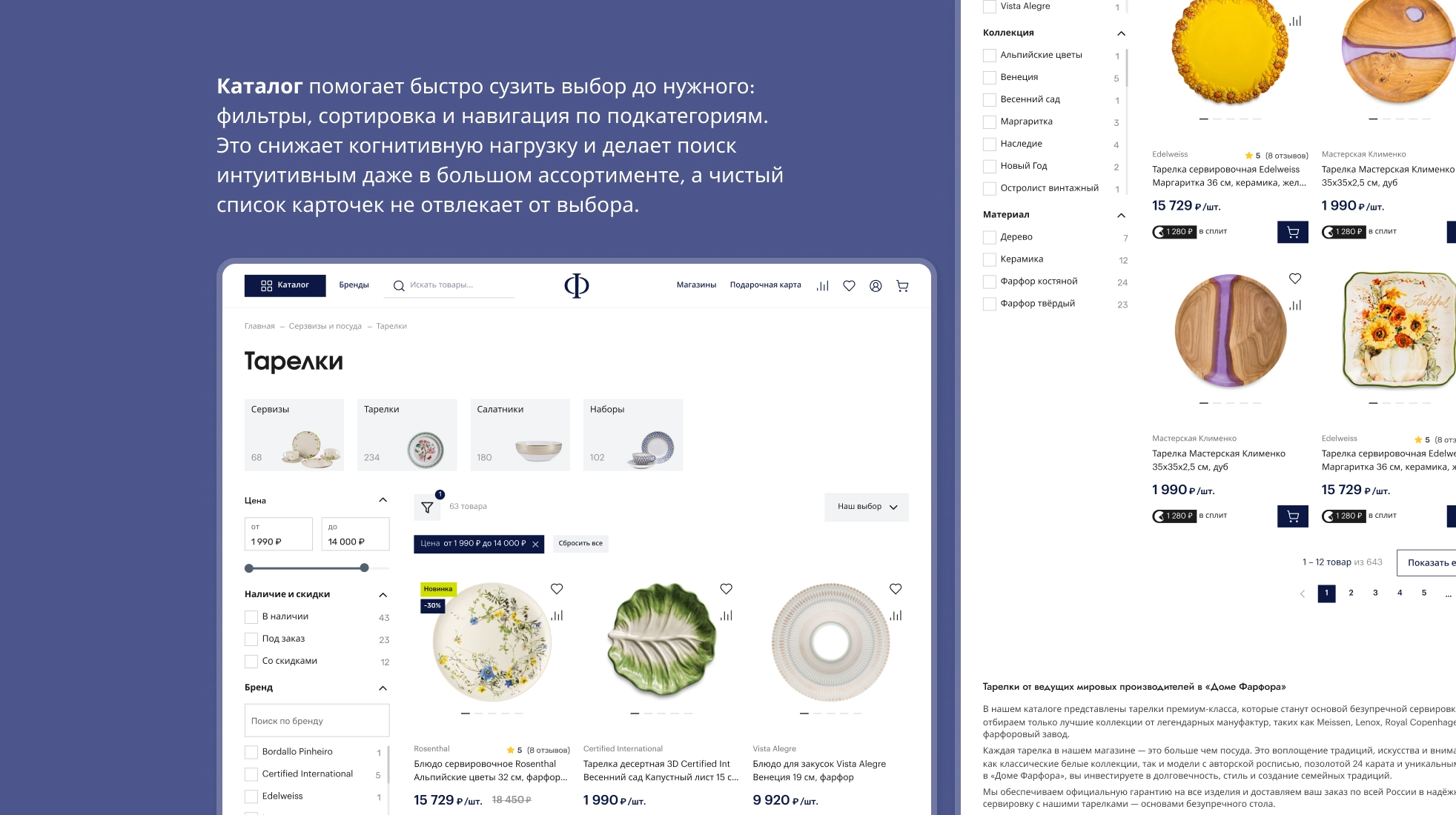Compare the cabbage-leaf dessert plate
1456x815 pixels.
727,616
